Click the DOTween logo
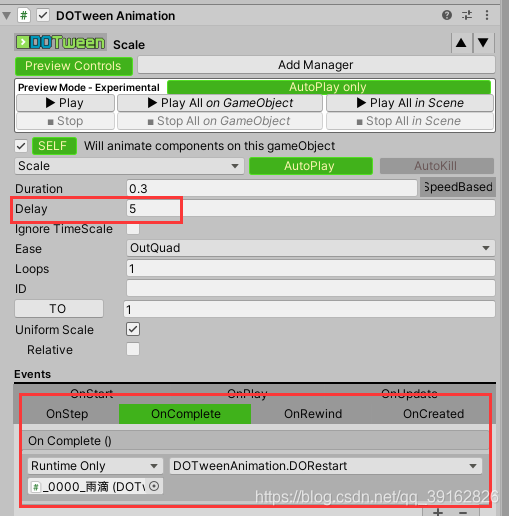The image size is (509, 516). coord(60,42)
